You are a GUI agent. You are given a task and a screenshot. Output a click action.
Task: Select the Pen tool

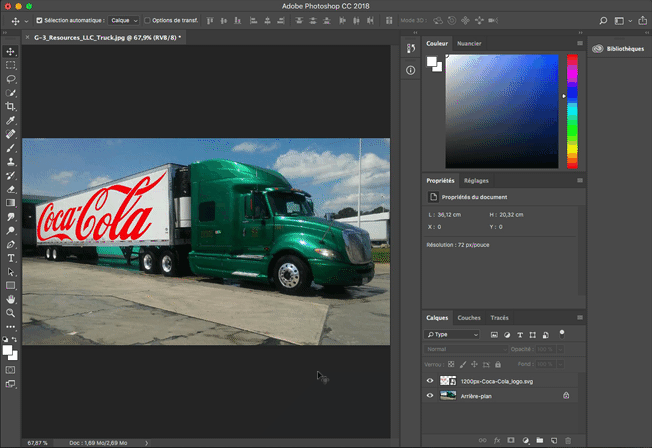click(x=10, y=244)
